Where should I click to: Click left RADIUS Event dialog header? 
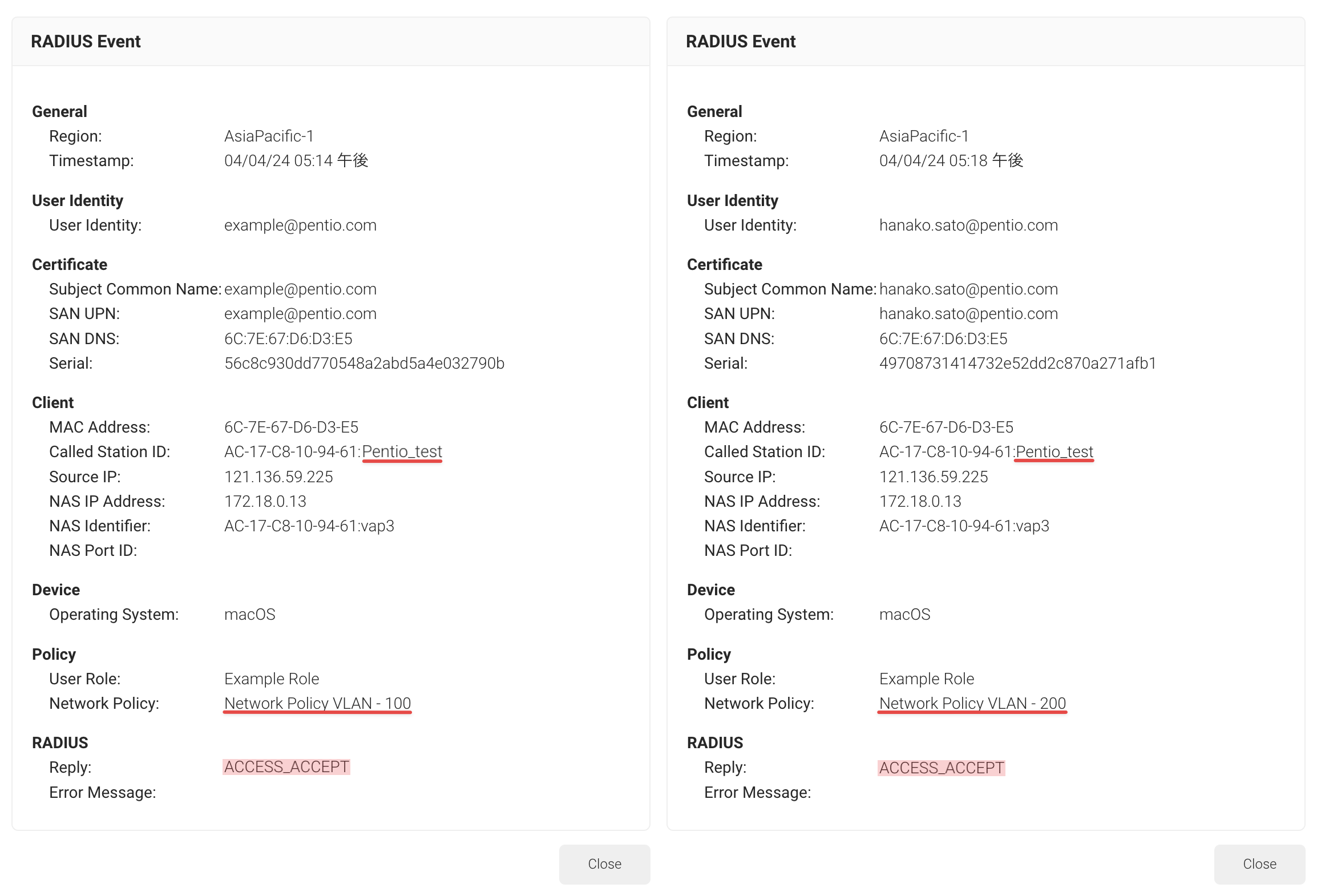[331, 41]
